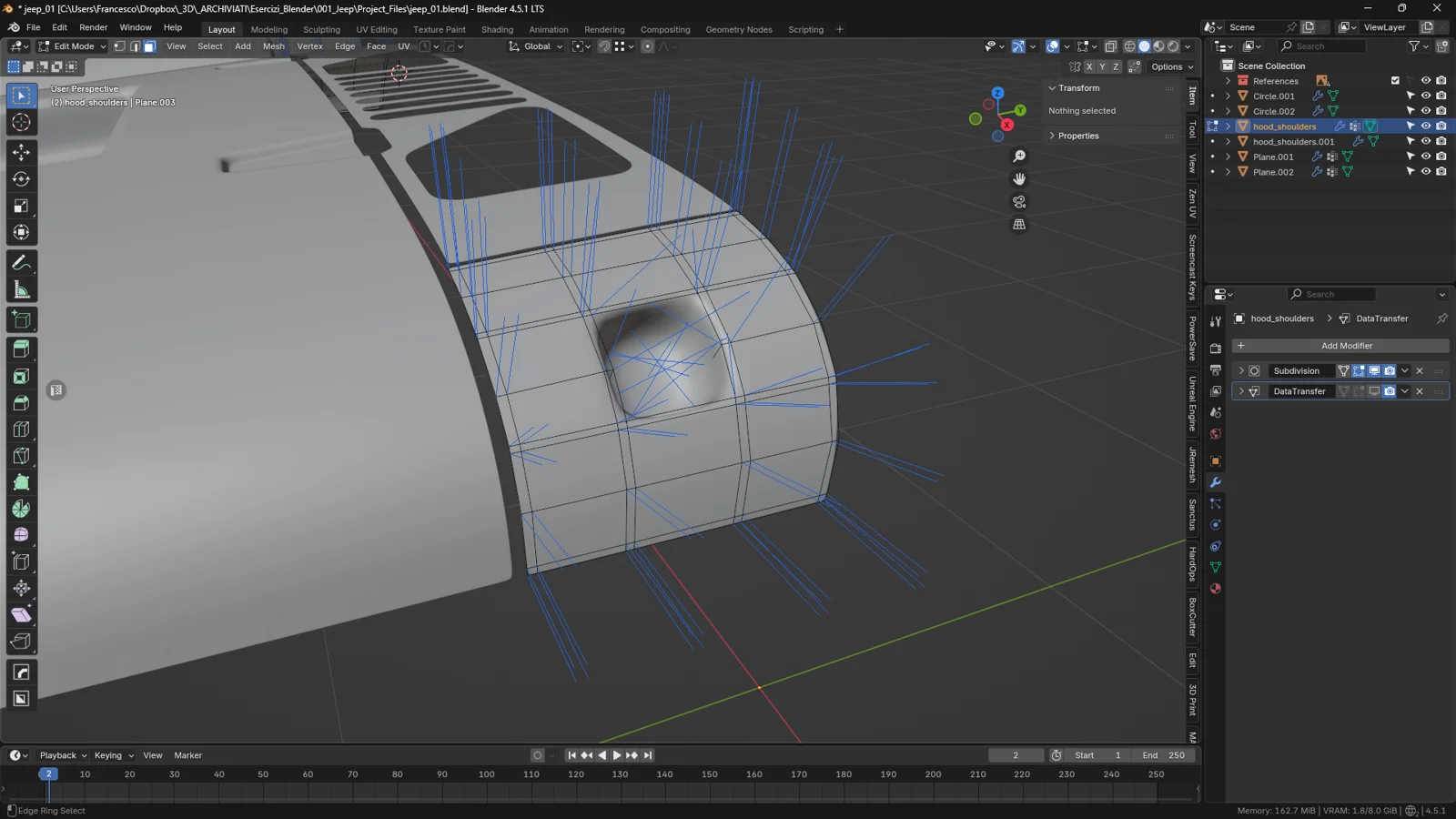Play the animation forward
The height and width of the screenshot is (819, 1456).
click(617, 755)
